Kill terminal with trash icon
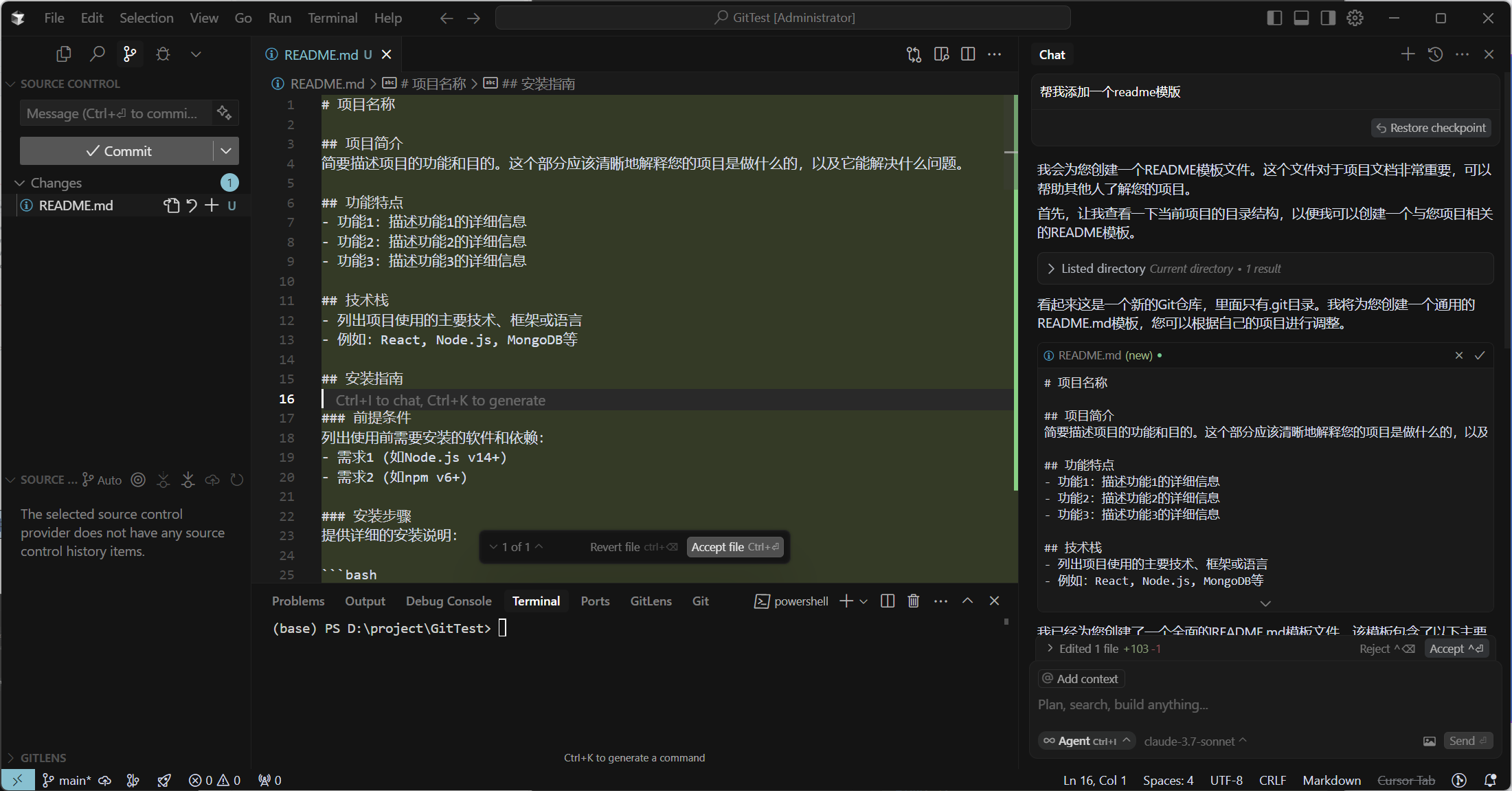Screen dimensions: 1512x791 [x=914, y=601]
